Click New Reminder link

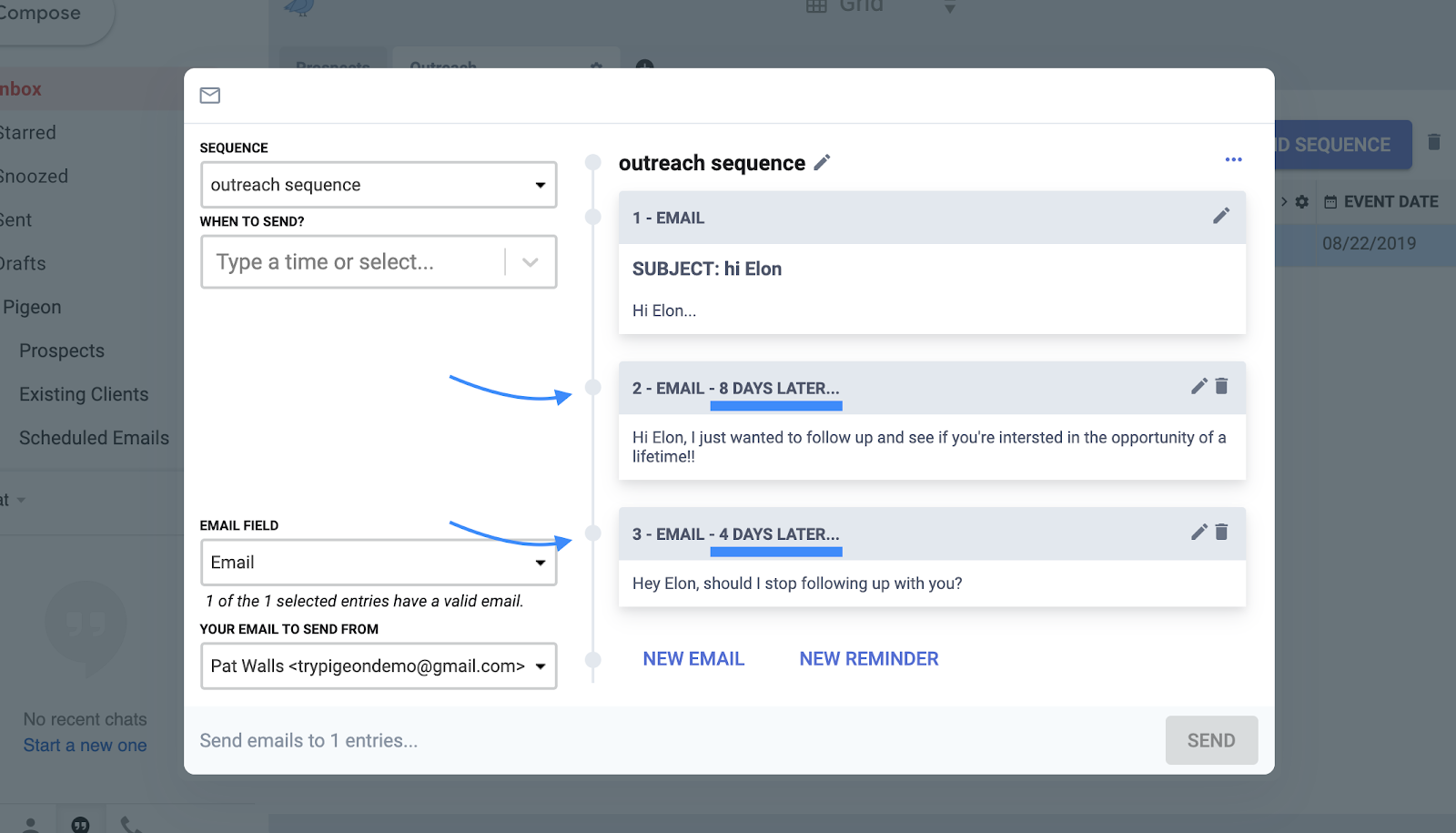(x=869, y=659)
